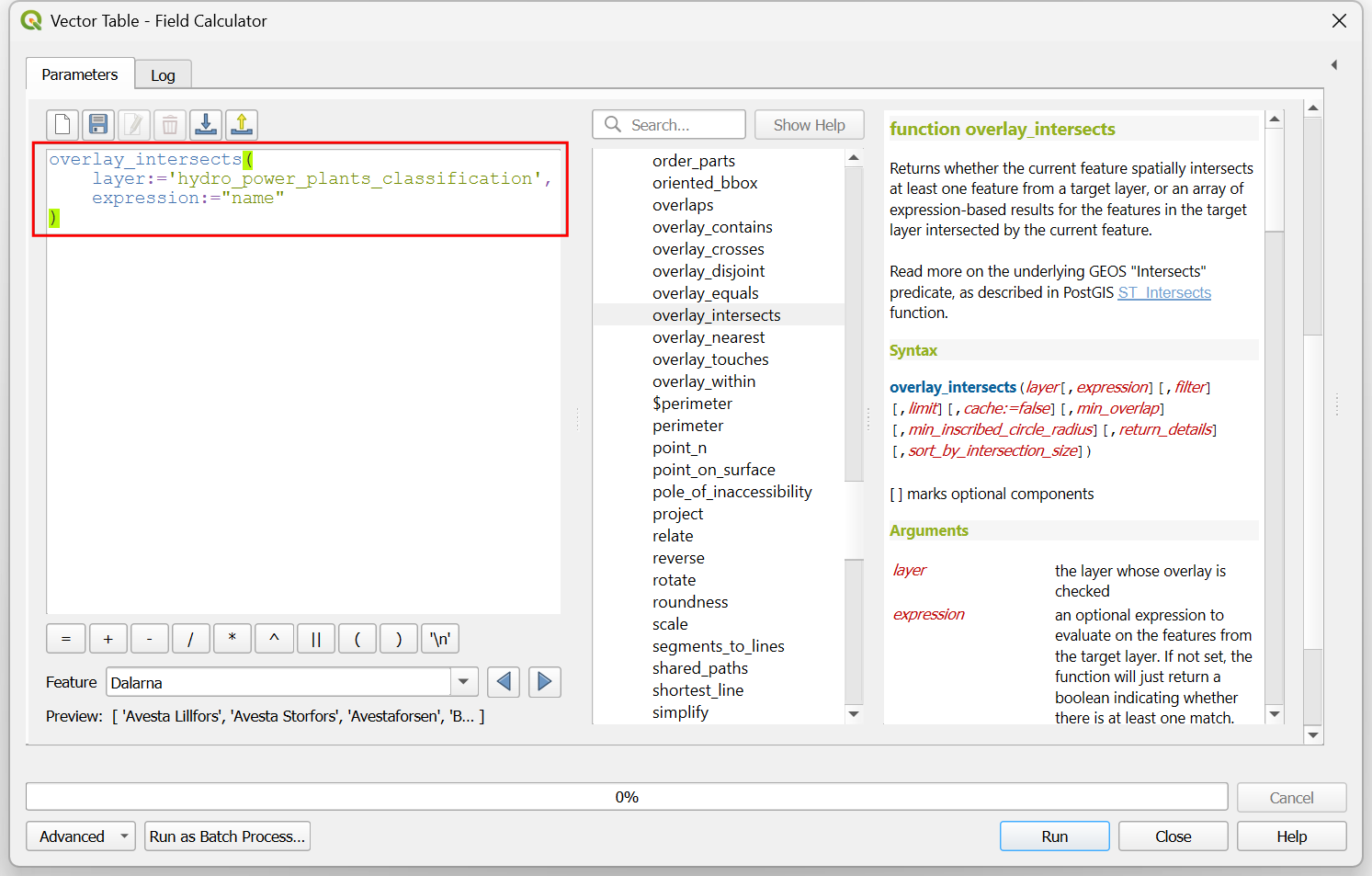Select point_on_surface function

(x=714, y=470)
